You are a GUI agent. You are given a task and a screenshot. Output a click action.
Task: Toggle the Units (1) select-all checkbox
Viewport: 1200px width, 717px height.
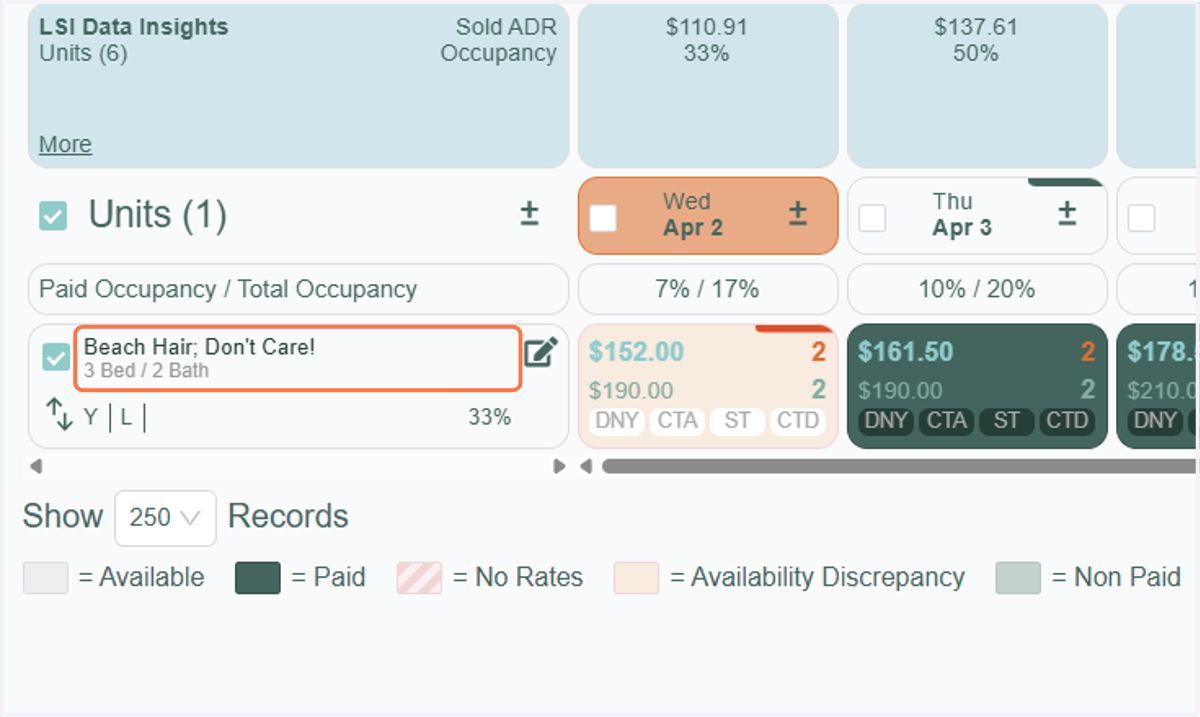pos(53,216)
